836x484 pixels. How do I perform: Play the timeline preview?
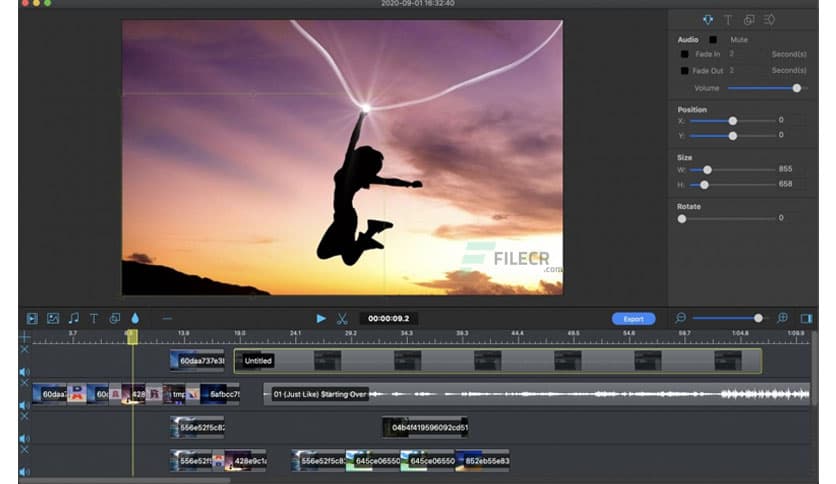pyautogui.click(x=321, y=319)
